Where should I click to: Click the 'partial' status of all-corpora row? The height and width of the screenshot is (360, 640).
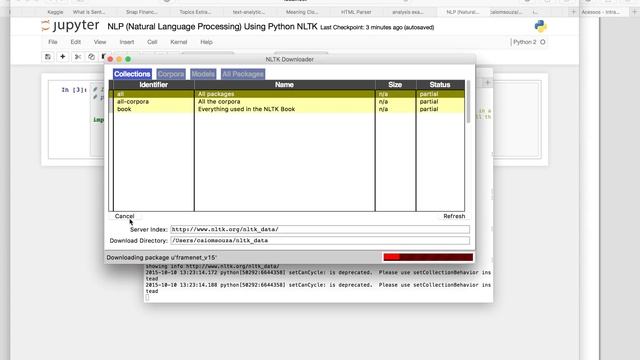(429, 102)
